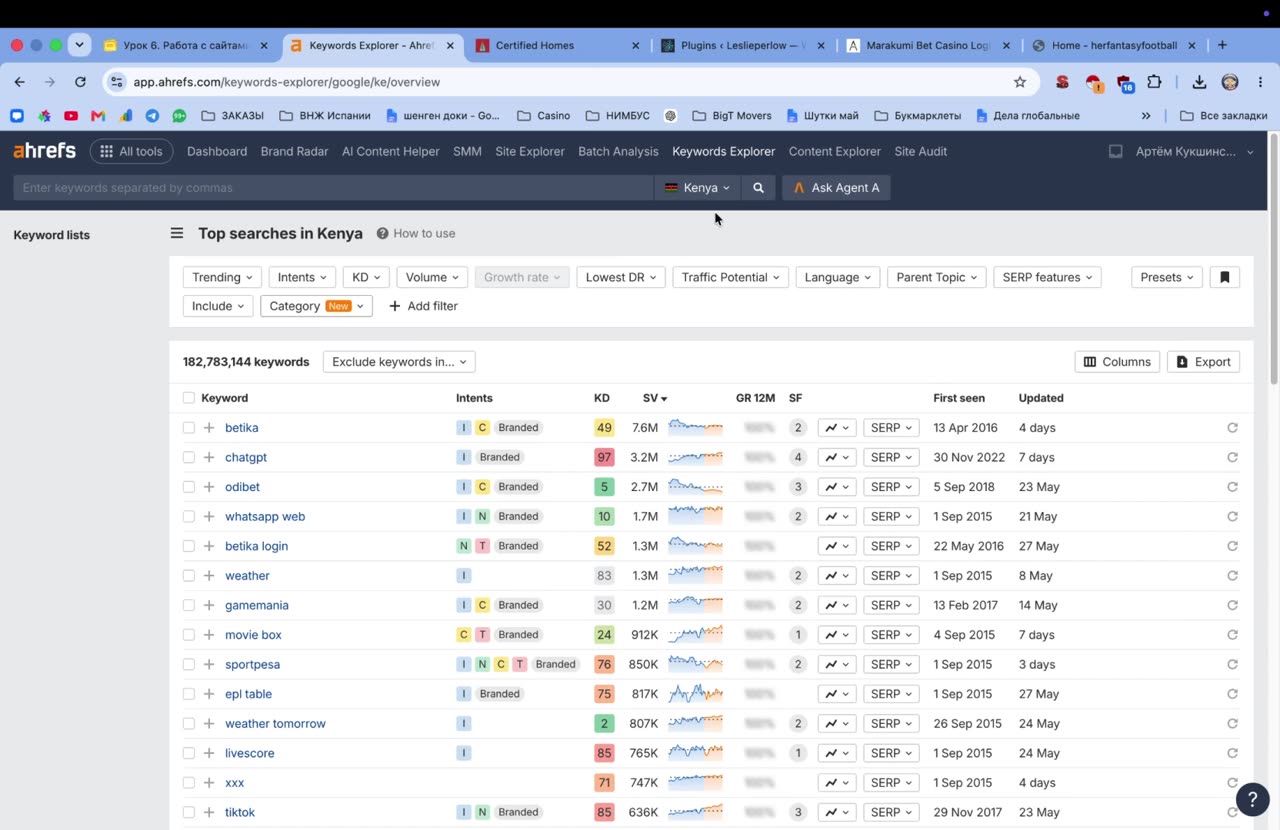The image size is (1280, 830).
Task: Click the keyword search magnifier button
Action: coord(759,188)
